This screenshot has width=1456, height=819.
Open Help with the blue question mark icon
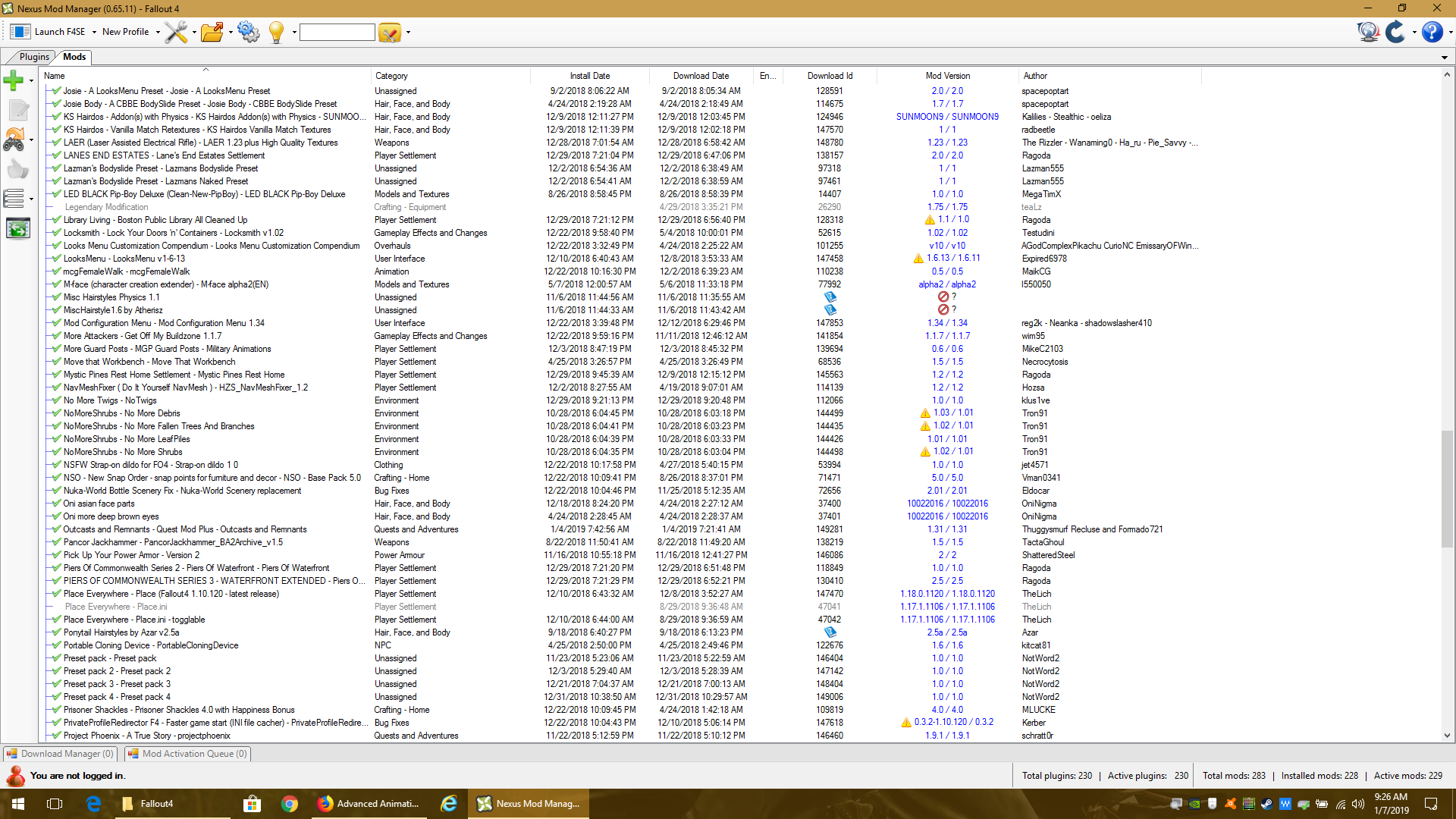click(1432, 32)
